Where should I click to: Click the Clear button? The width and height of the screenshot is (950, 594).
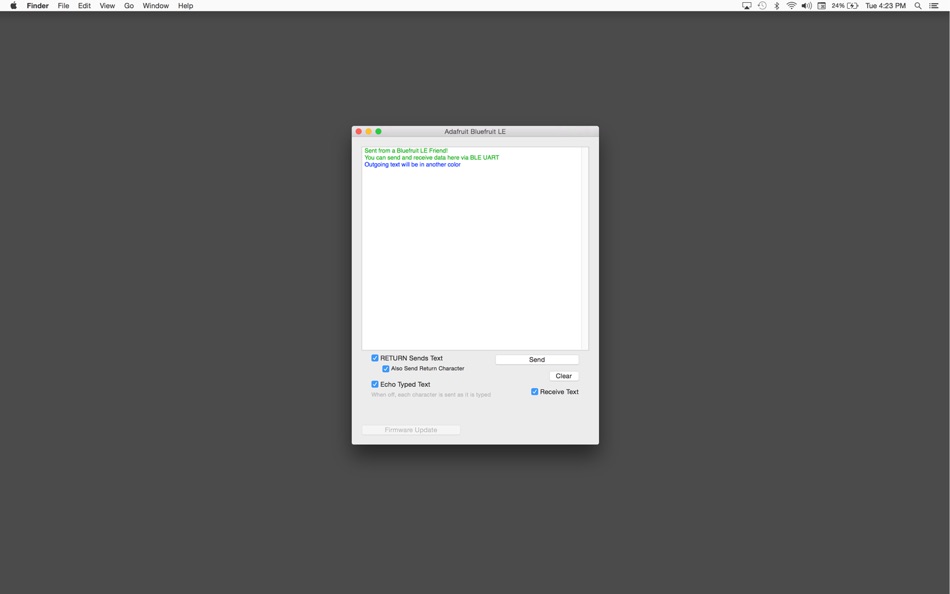tap(563, 376)
